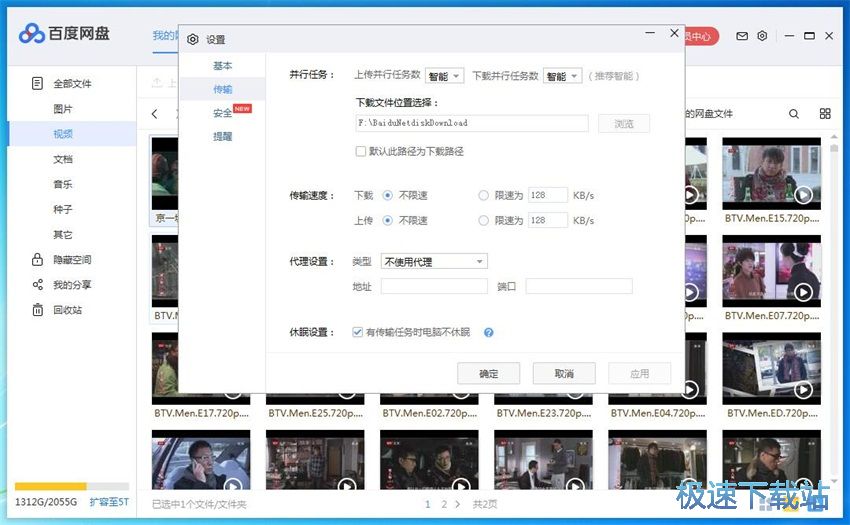This screenshot has width=850, height=525.
Task: Select unlimited upload speed radio button
Action: coord(388,220)
